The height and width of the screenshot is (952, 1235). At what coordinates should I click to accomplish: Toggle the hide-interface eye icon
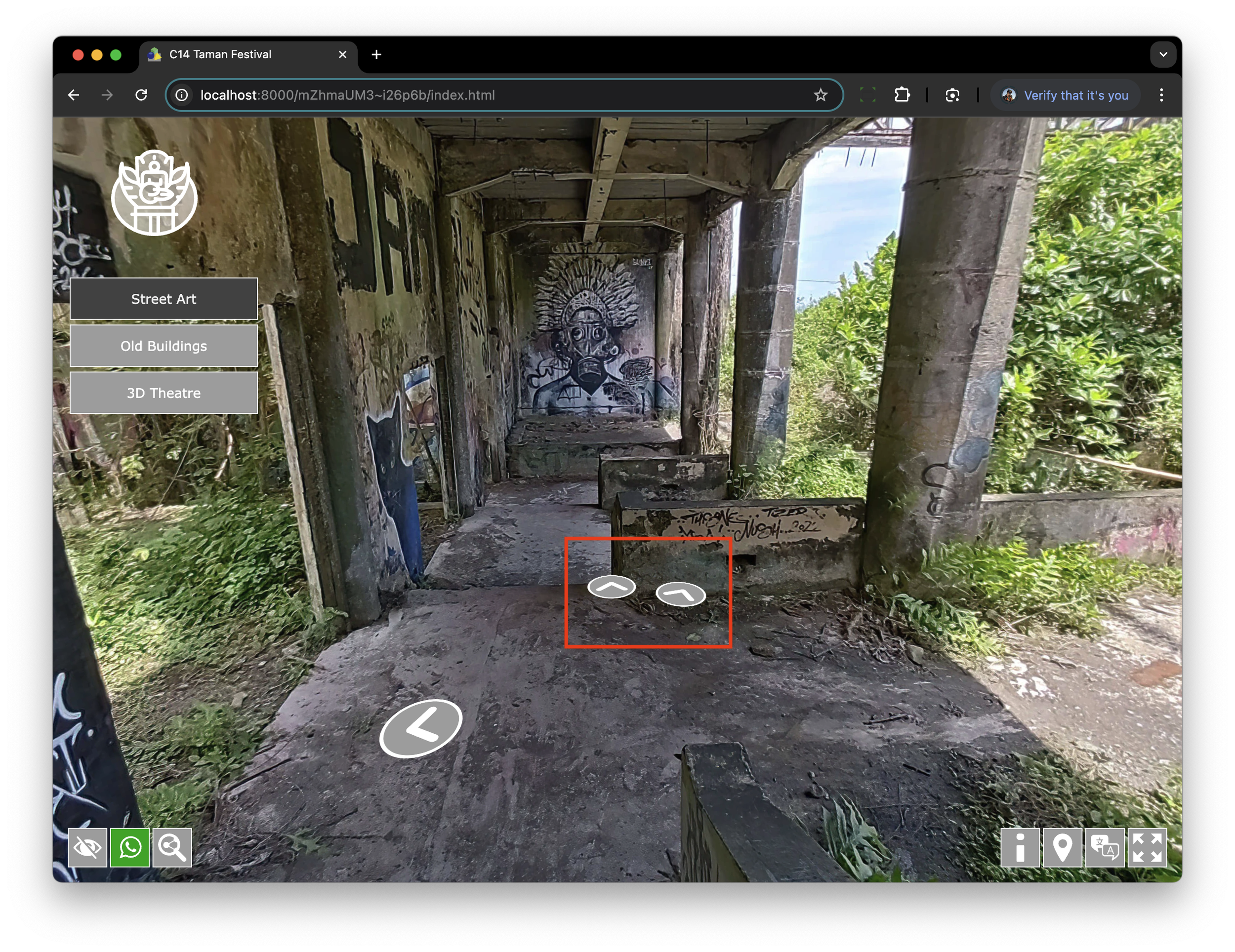[87, 847]
